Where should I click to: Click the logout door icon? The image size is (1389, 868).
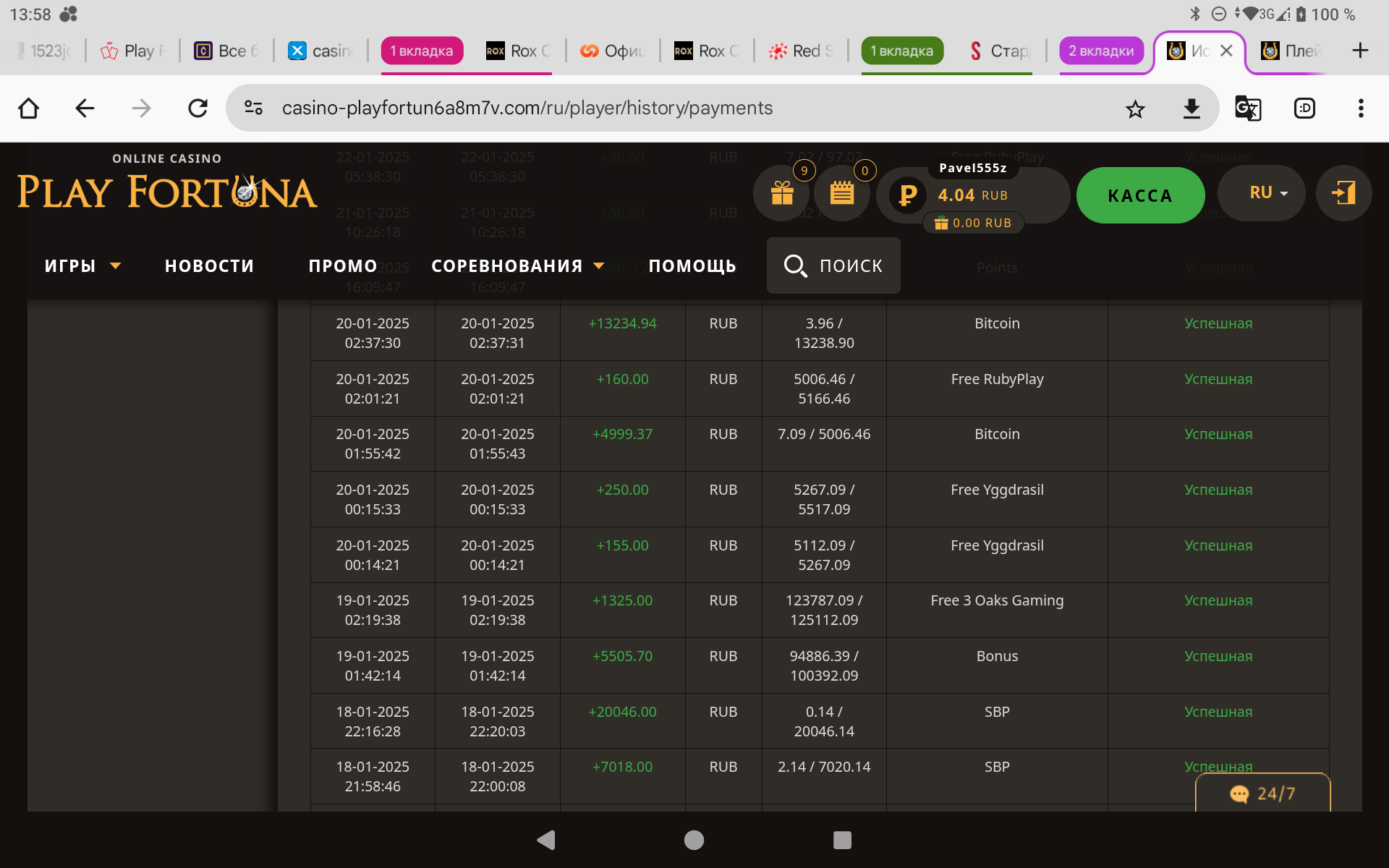tap(1343, 193)
